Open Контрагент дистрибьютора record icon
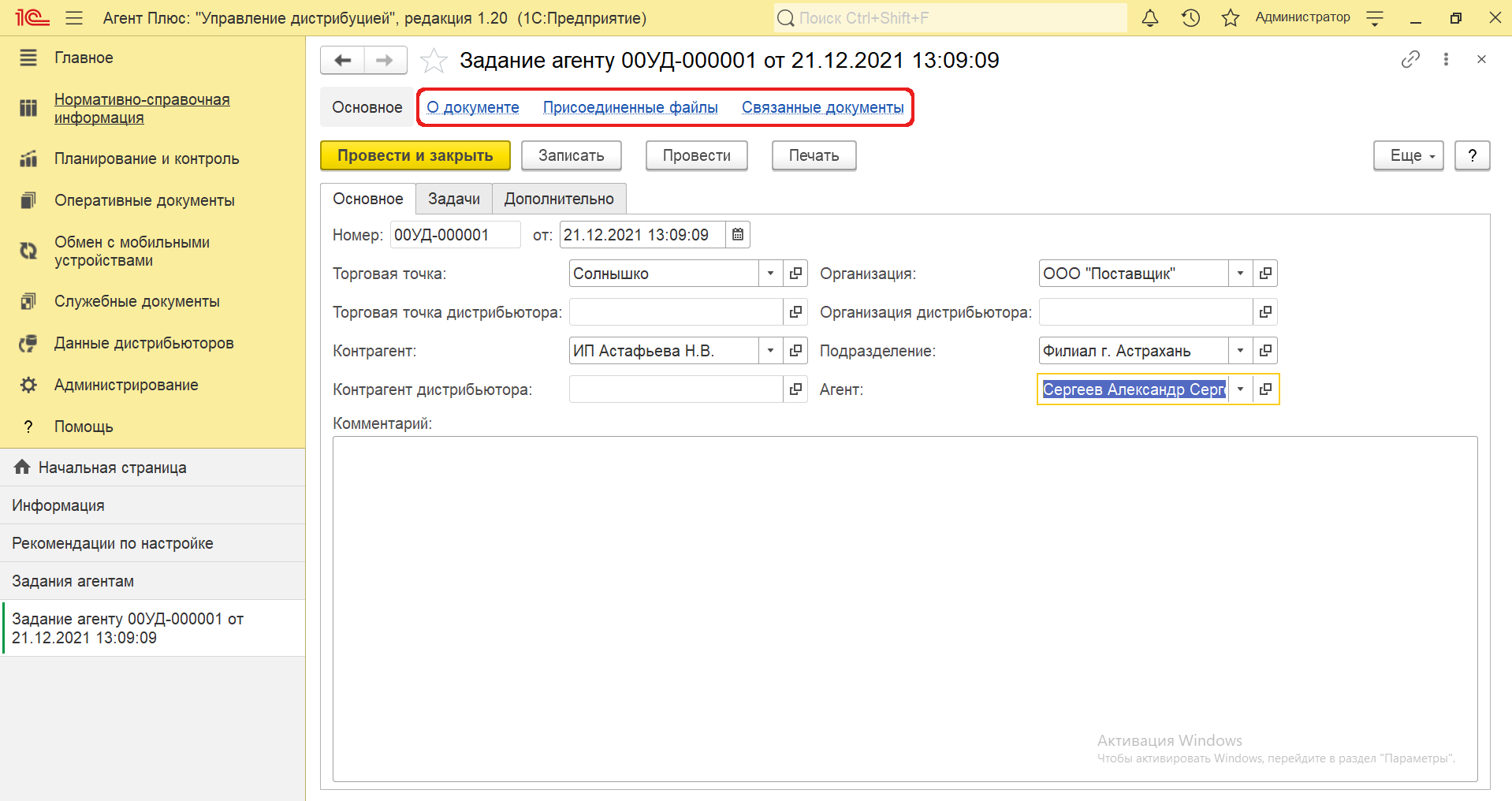1512x801 pixels. [795, 389]
